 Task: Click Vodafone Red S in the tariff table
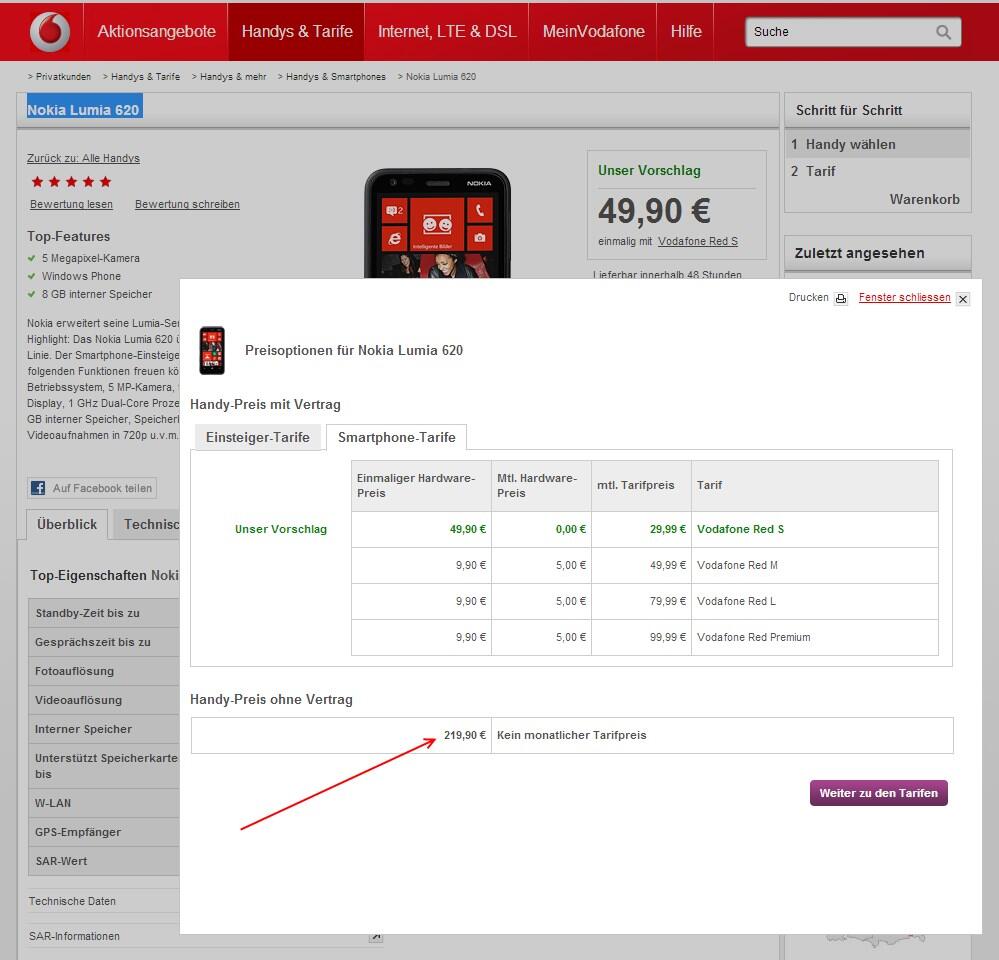pyautogui.click(x=740, y=529)
